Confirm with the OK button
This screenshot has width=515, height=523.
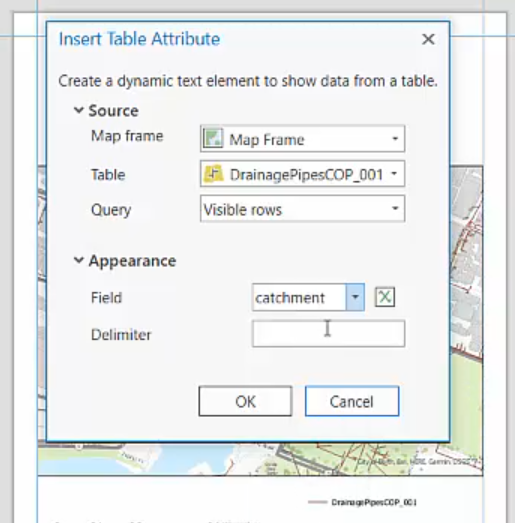pyautogui.click(x=245, y=401)
